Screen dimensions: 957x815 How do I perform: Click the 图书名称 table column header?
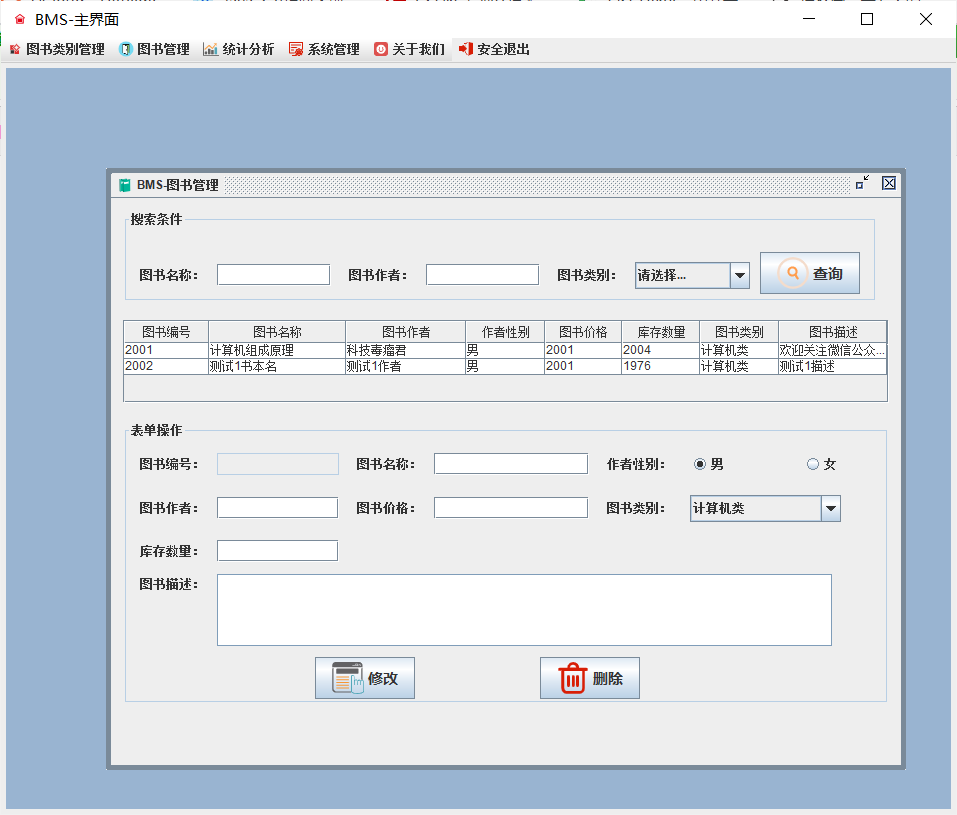277,332
